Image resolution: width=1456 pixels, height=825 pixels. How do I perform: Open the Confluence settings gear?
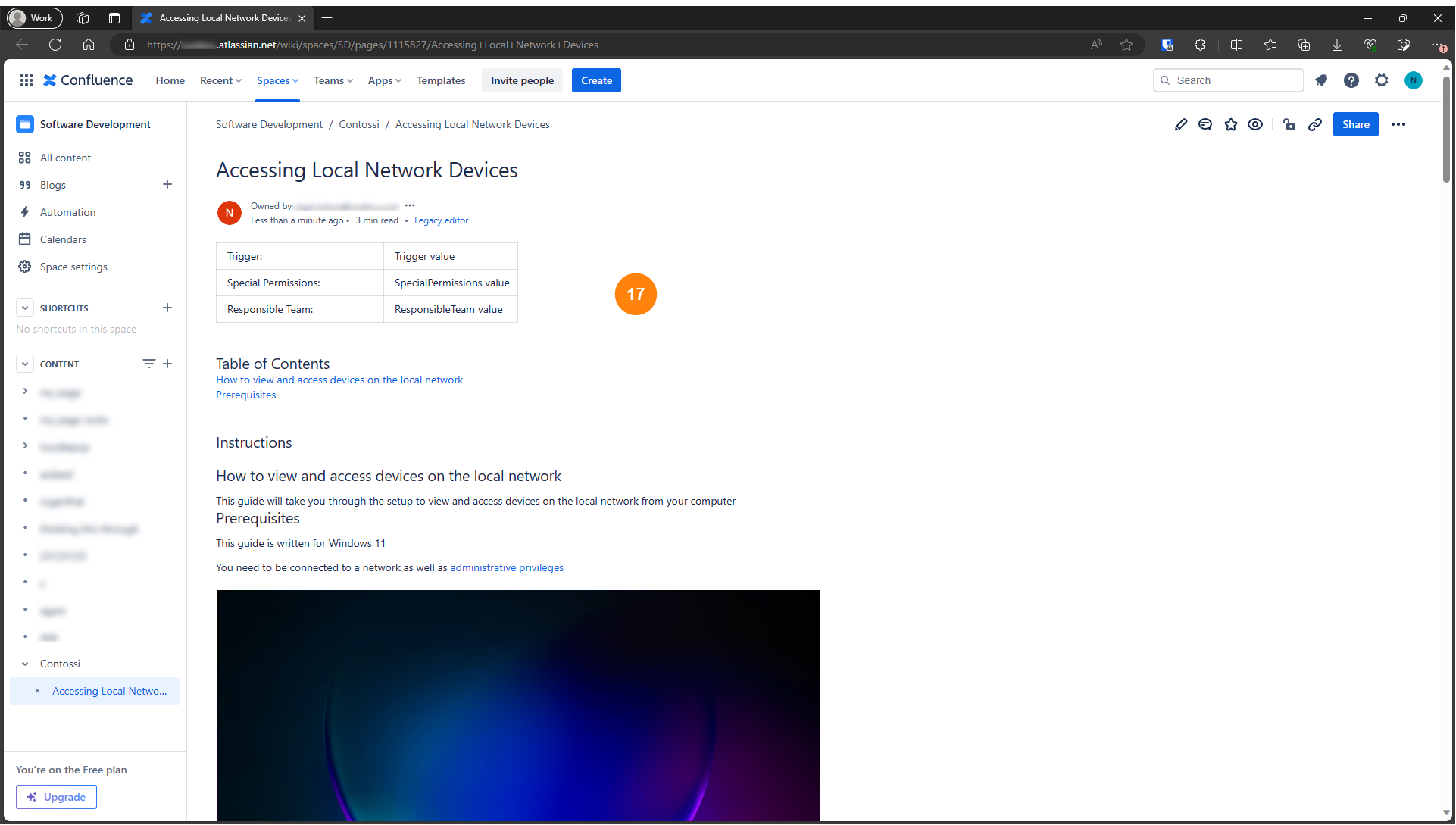click(x=1382, y=80)
